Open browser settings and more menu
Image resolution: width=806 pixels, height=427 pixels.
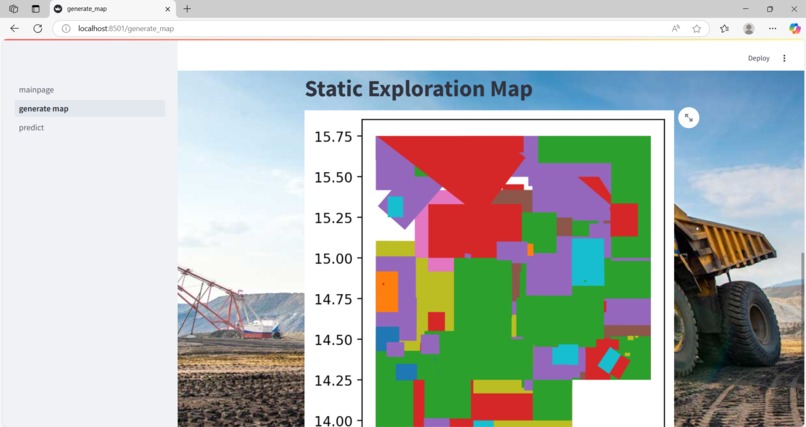coord(773,29)
